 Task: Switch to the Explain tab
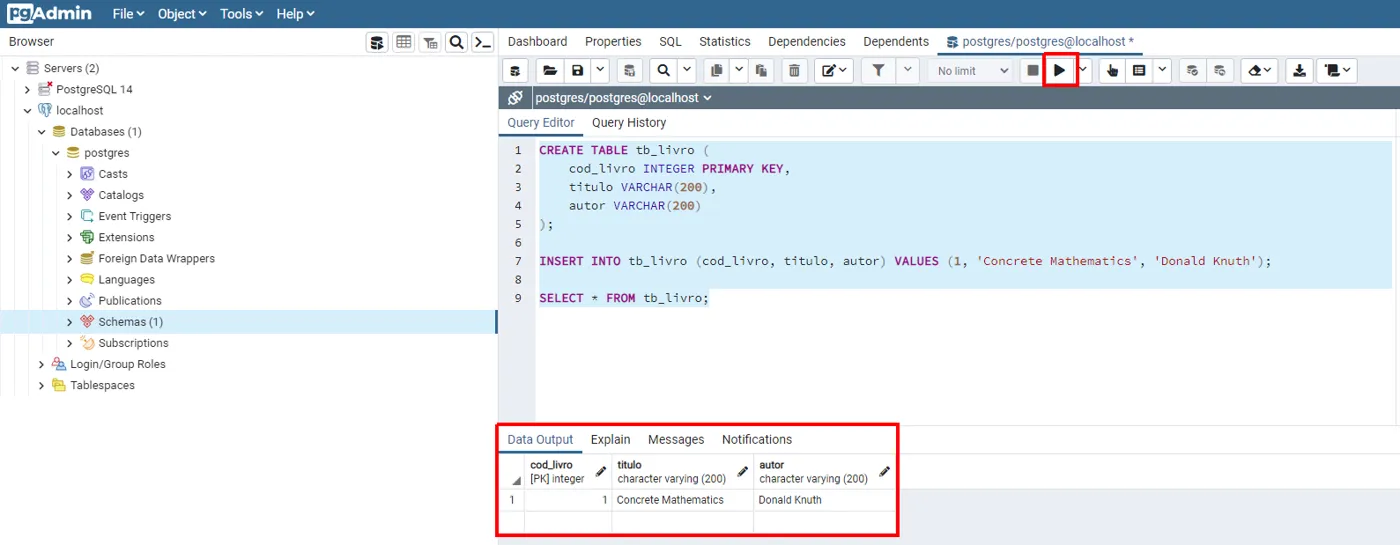(610, 439)
